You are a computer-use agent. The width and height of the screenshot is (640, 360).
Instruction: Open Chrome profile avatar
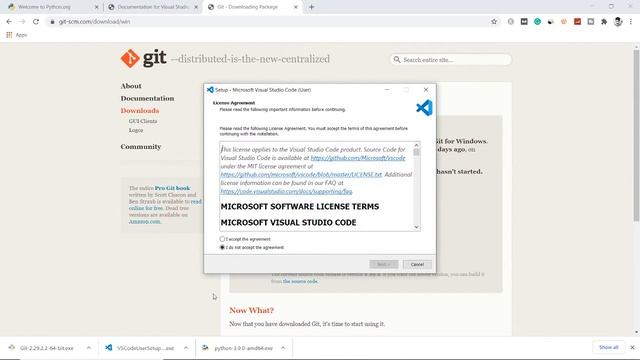pyautogui.click(x=618, y=22)
